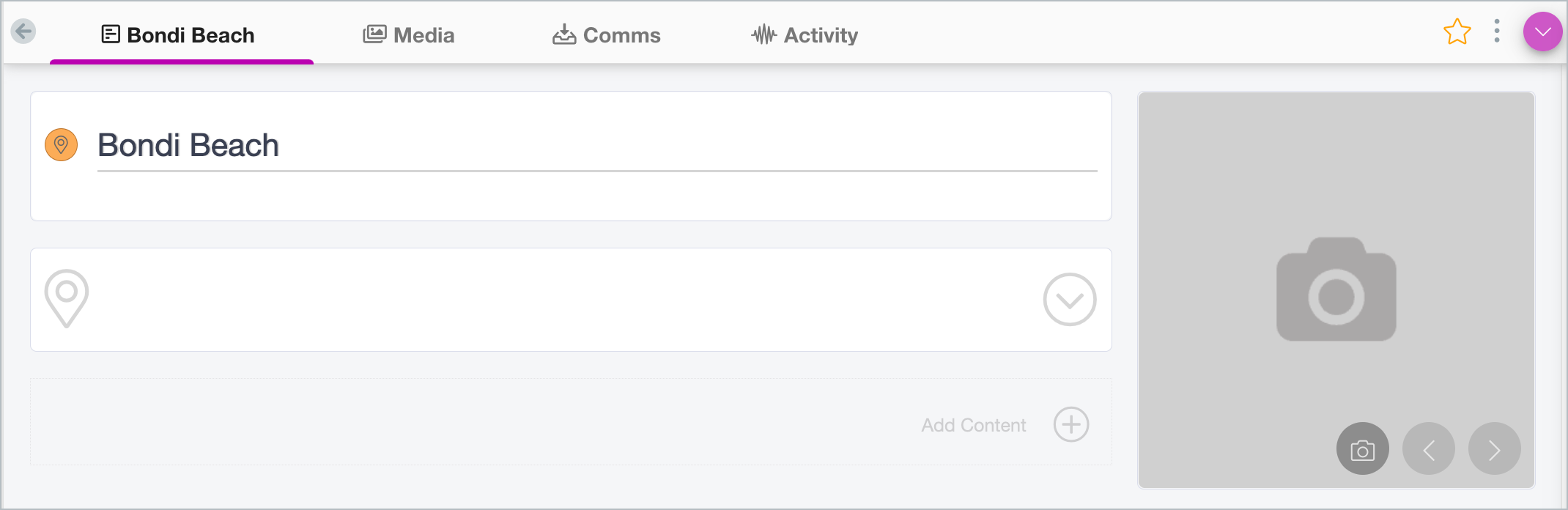The height and width of the screenshot is (510, 1568).
Task: Click the large camera placeholder image
Action: coord(1336,289)
